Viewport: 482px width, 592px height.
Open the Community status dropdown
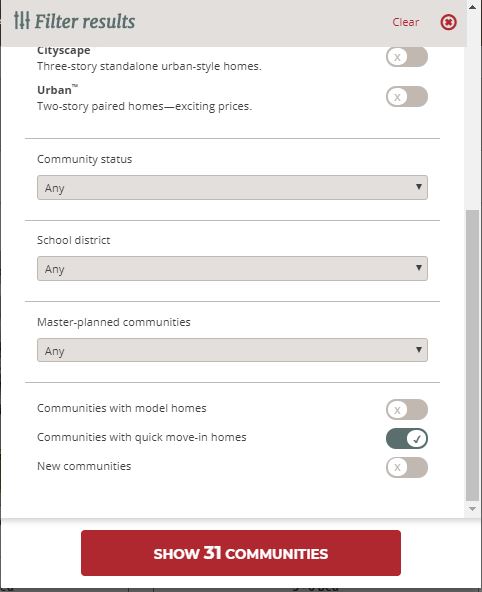pos(232,187)
